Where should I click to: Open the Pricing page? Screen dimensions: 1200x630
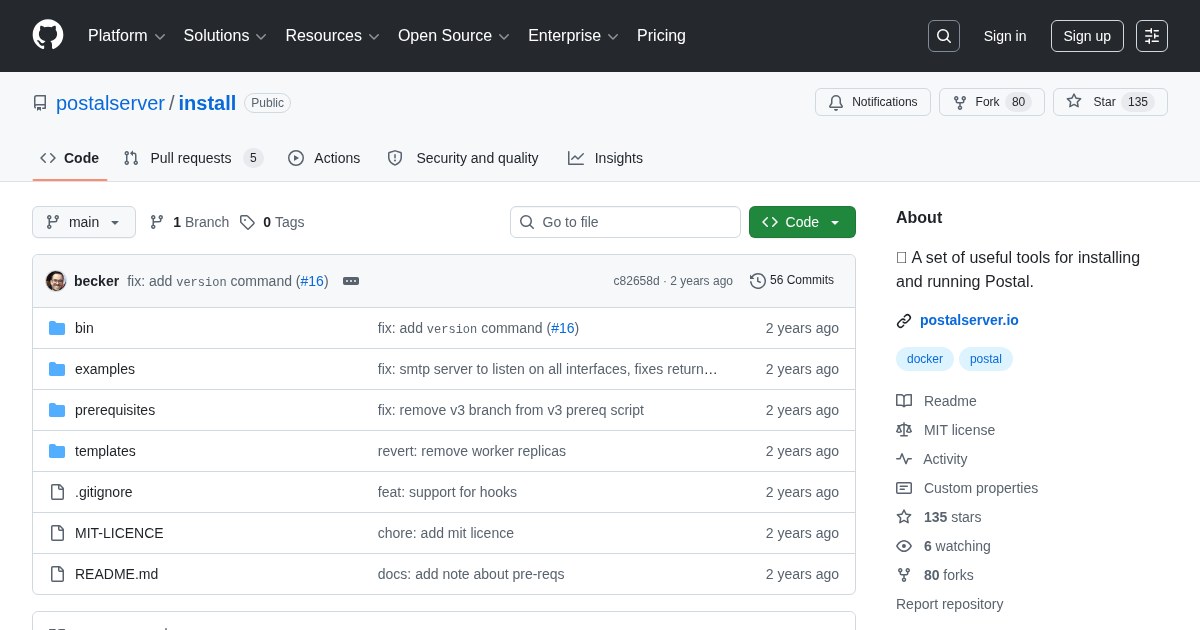coord(661,36)
